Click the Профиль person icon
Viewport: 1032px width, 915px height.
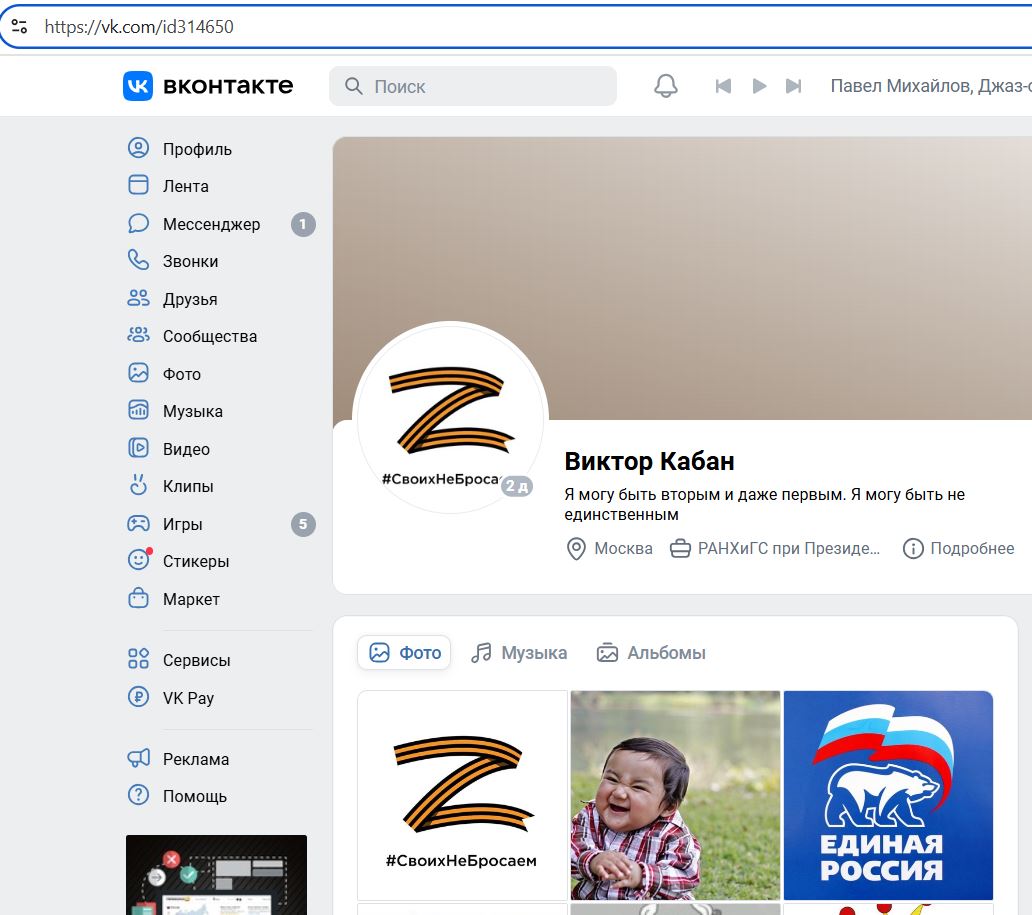pos(138,147)
